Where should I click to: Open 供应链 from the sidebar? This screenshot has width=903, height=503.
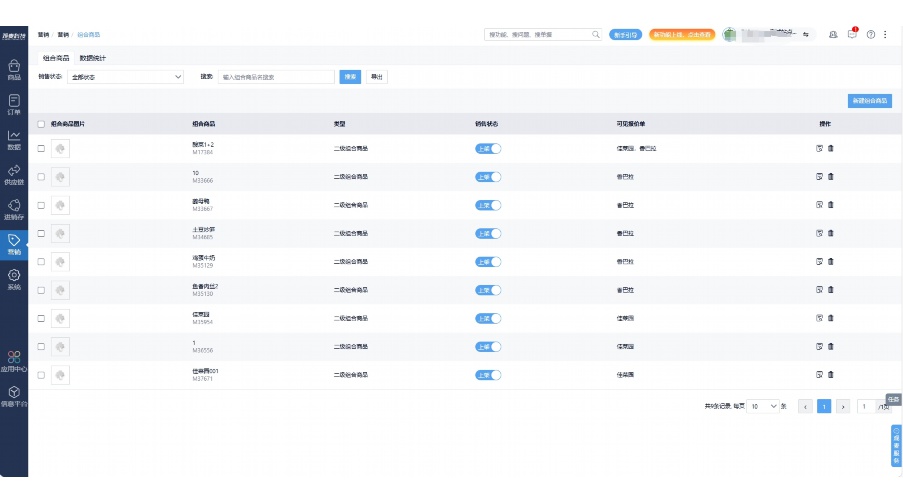14,174
